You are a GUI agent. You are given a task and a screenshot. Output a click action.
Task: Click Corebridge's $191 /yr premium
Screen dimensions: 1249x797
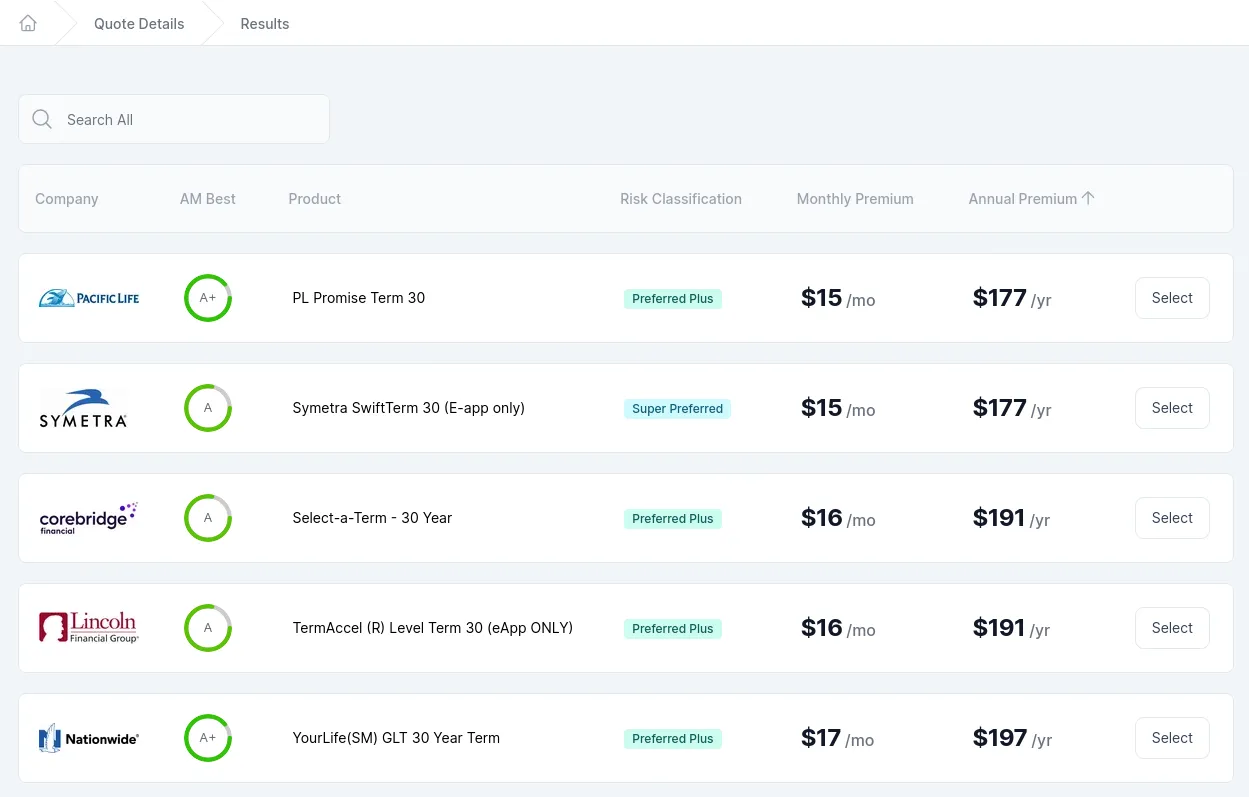(x=1012, y=518)
